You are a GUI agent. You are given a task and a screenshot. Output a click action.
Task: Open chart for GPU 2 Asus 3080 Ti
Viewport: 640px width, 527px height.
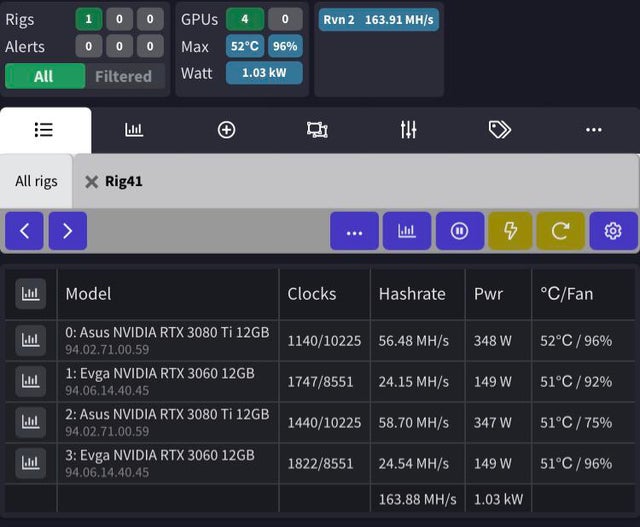click(x=31, y=422)
